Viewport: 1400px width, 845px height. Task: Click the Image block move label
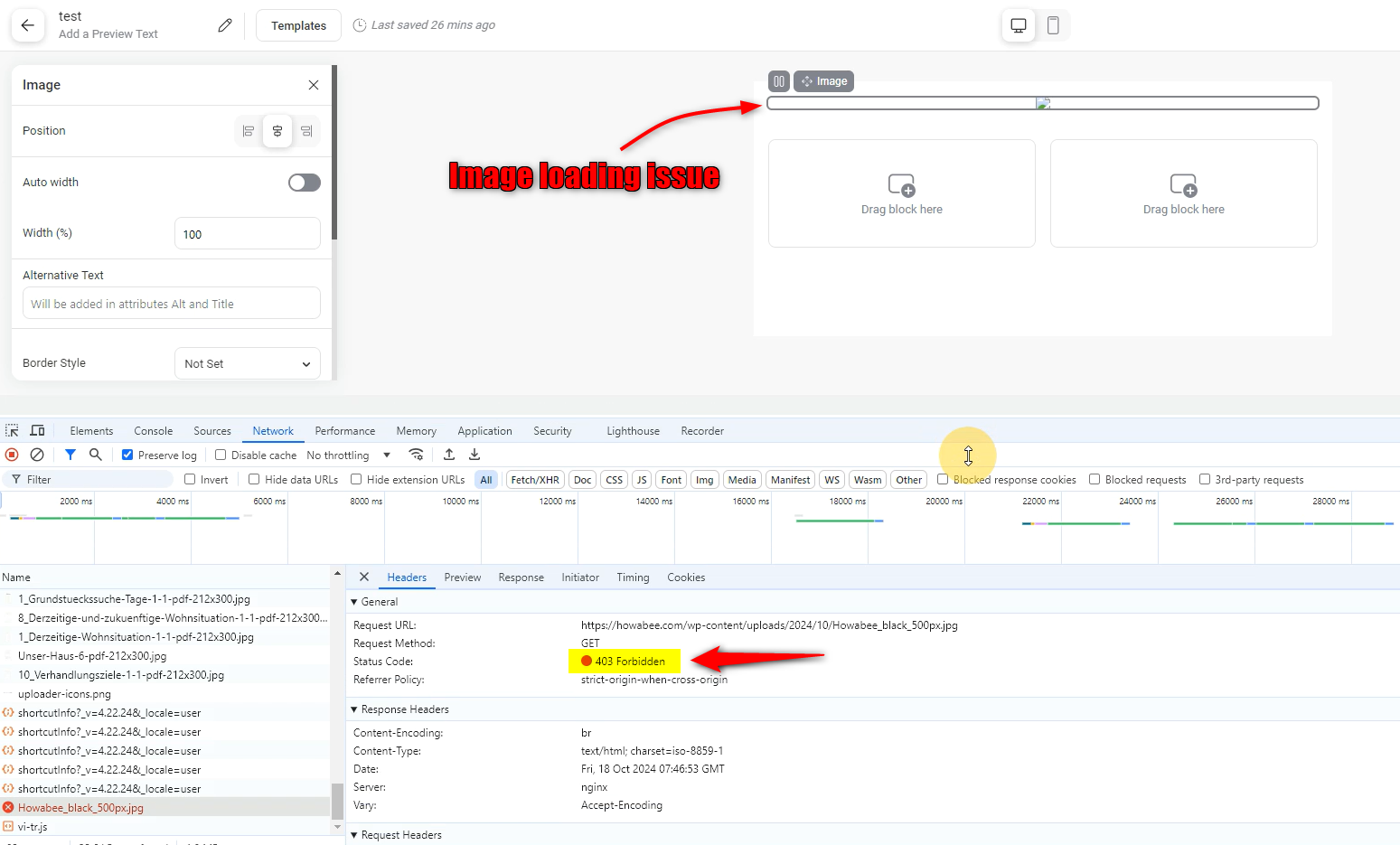[824, 81]
